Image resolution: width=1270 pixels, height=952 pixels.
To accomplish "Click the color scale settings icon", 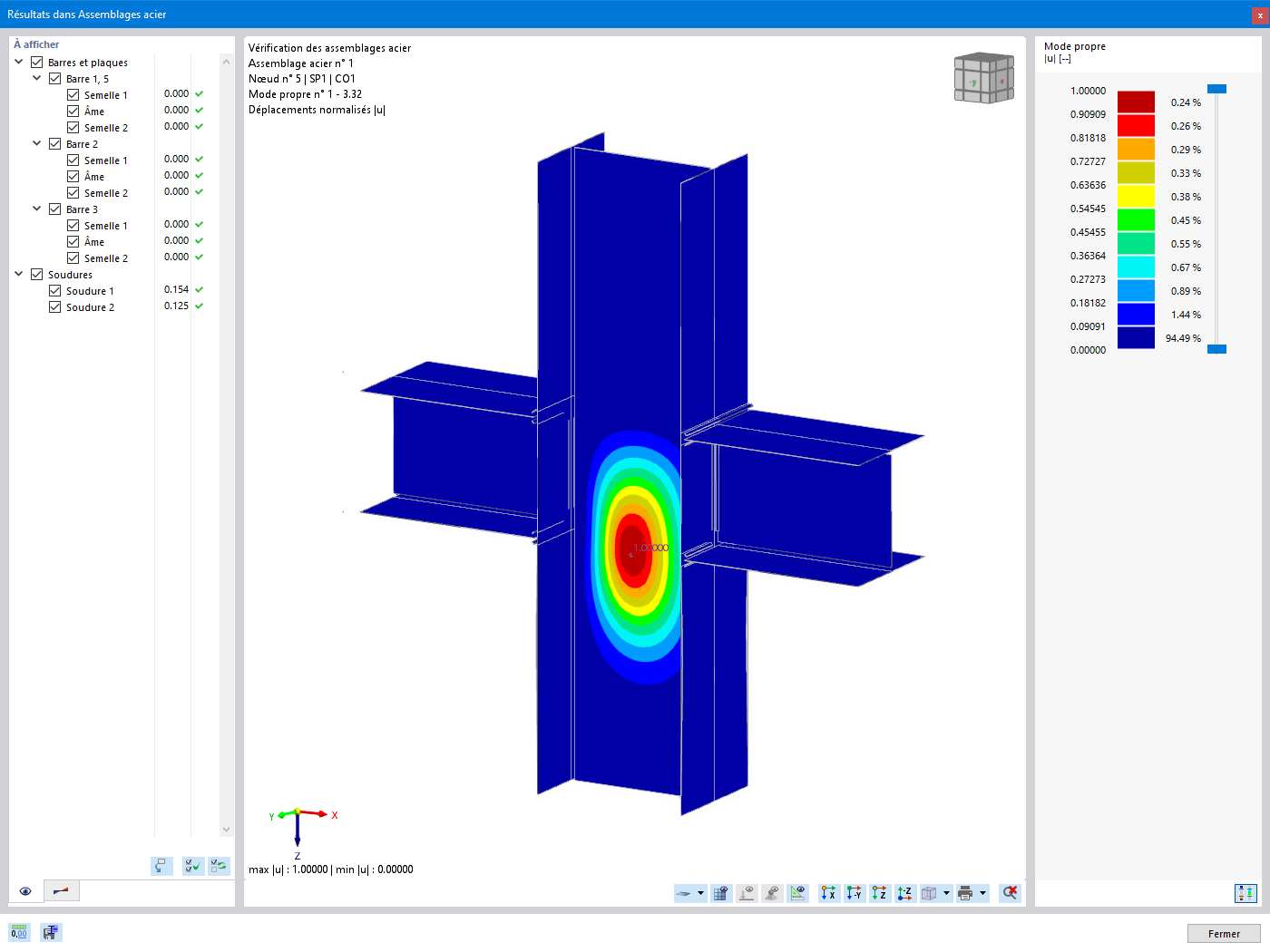I will [1246, 893].
